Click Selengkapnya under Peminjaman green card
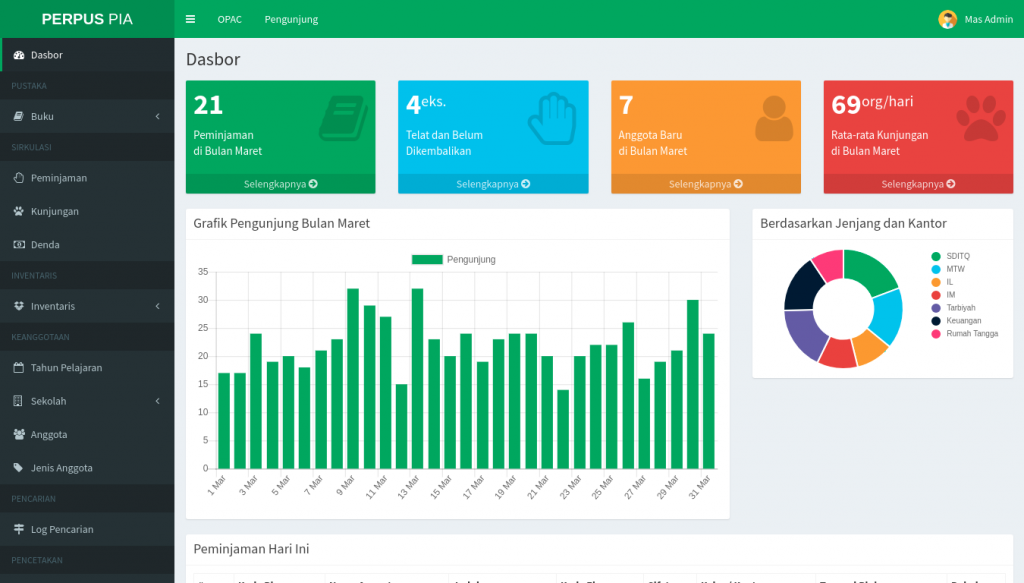This screenshot has width=1024, height=583. pos(281,184)
